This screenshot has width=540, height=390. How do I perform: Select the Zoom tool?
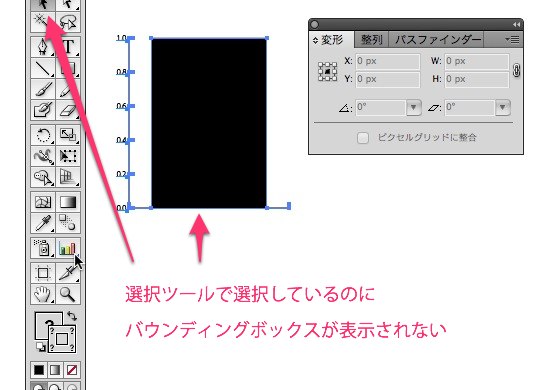tap(68, 294)
